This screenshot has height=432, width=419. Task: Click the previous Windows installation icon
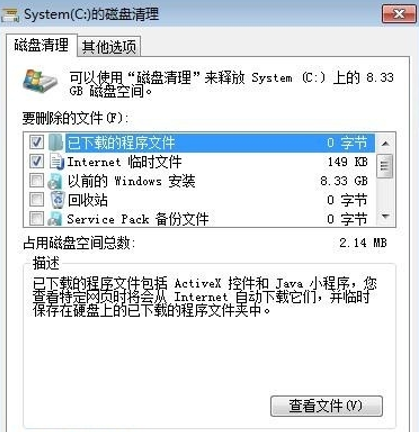[55, 181]
